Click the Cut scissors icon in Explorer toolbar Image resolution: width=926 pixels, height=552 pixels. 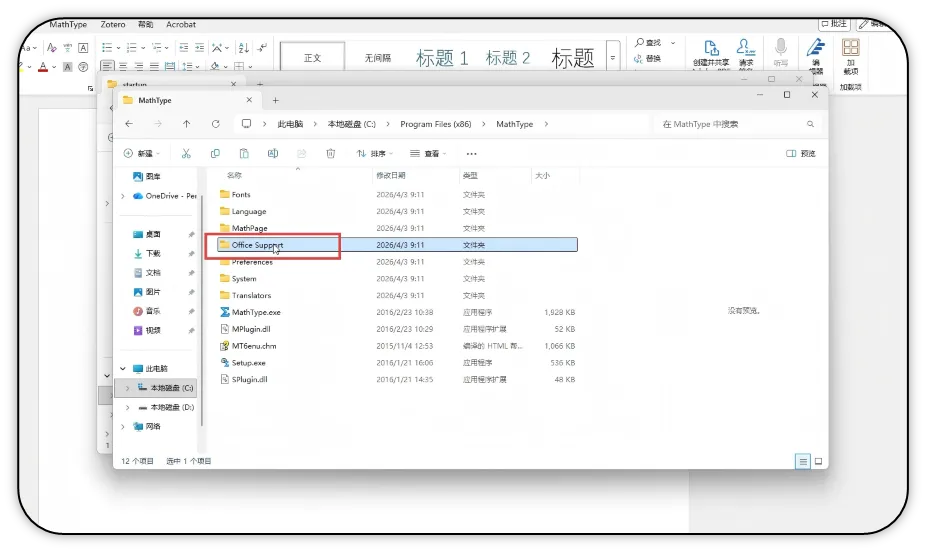[186, 153]
